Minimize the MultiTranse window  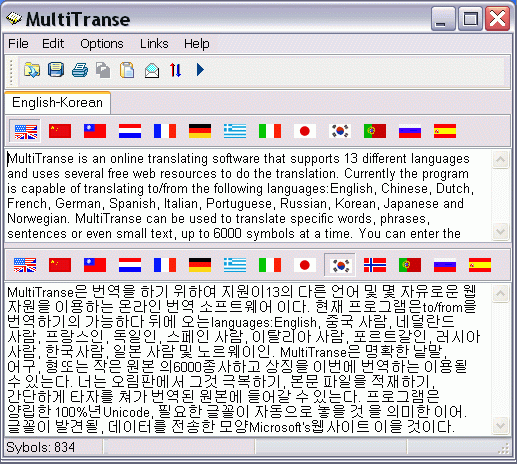tap(443, 19)
